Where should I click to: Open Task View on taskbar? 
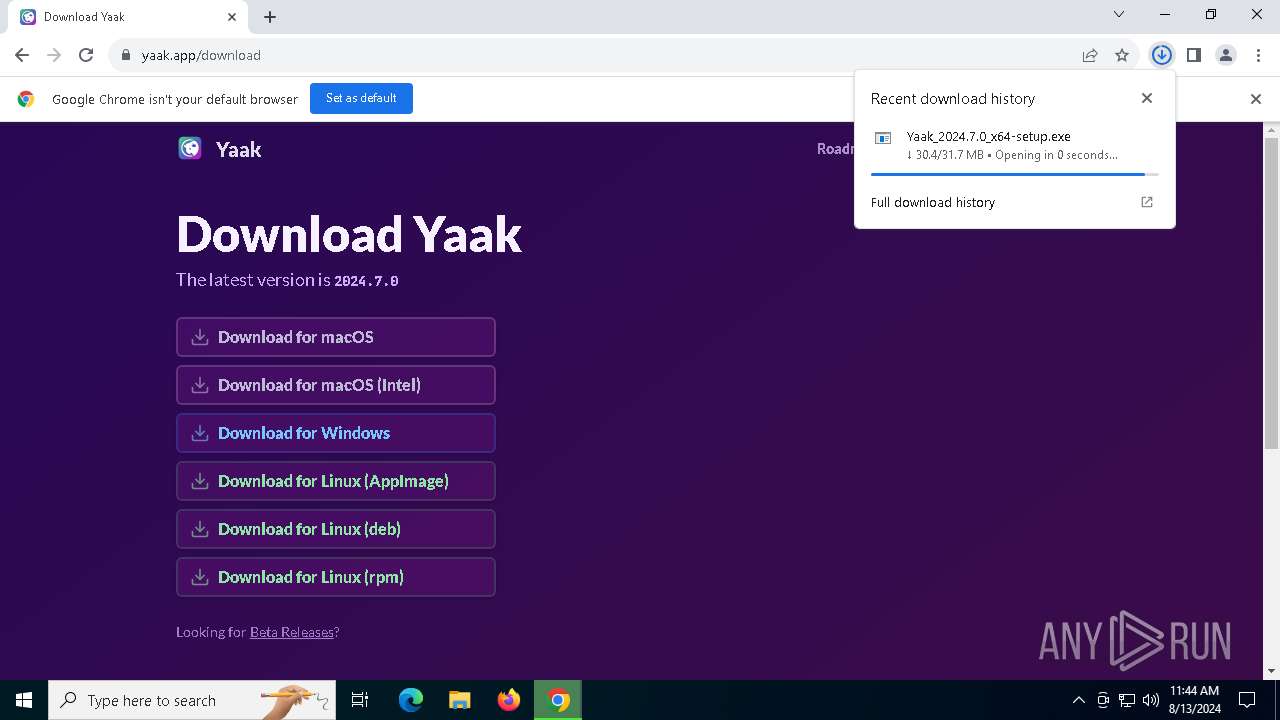[360, 700]
